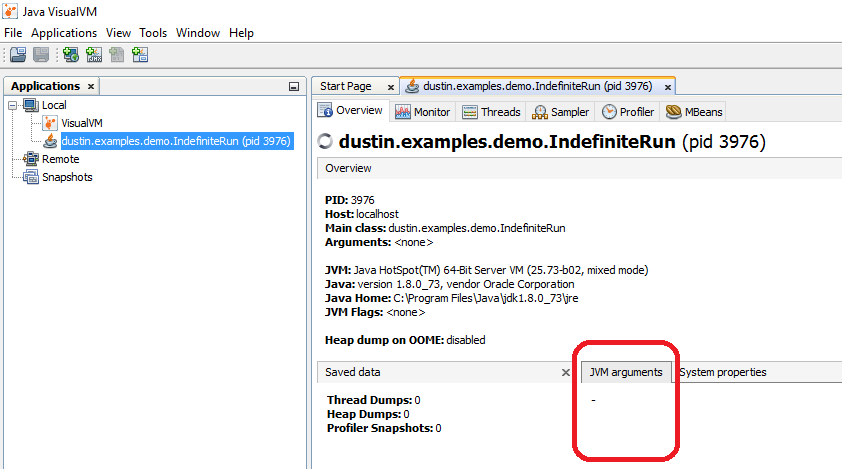The height and width of the screenshot is (469, 842).
Task: Close the Start Page tab
Action: 391,87
